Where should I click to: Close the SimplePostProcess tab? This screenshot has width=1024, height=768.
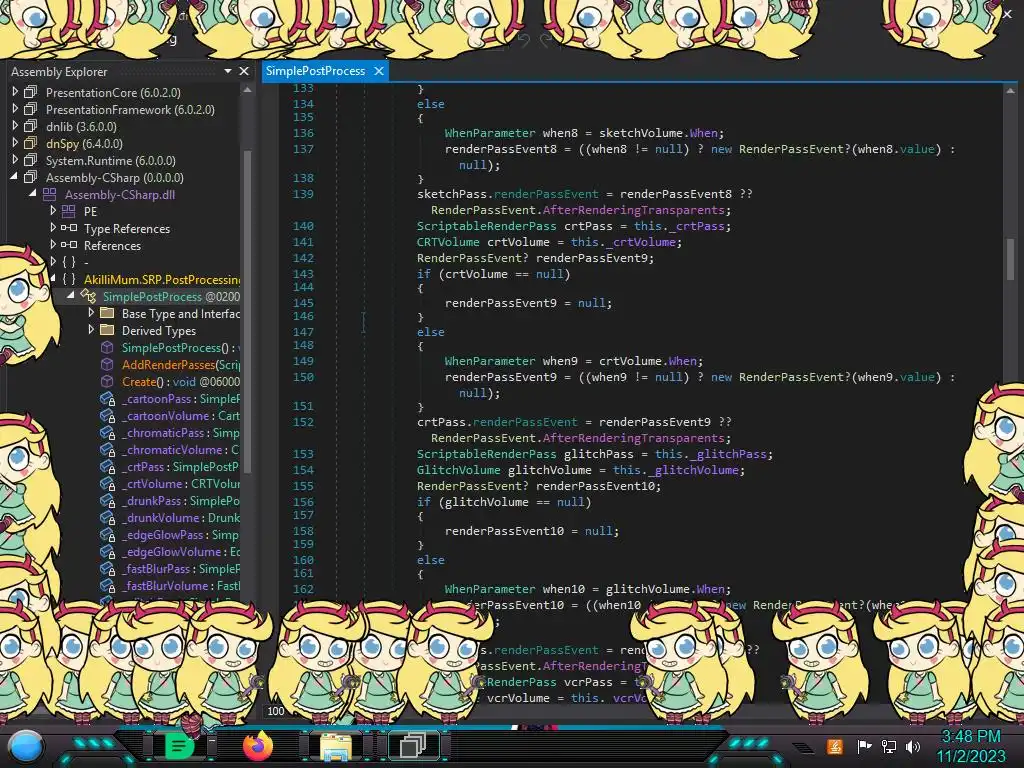(x=379, y=71)
